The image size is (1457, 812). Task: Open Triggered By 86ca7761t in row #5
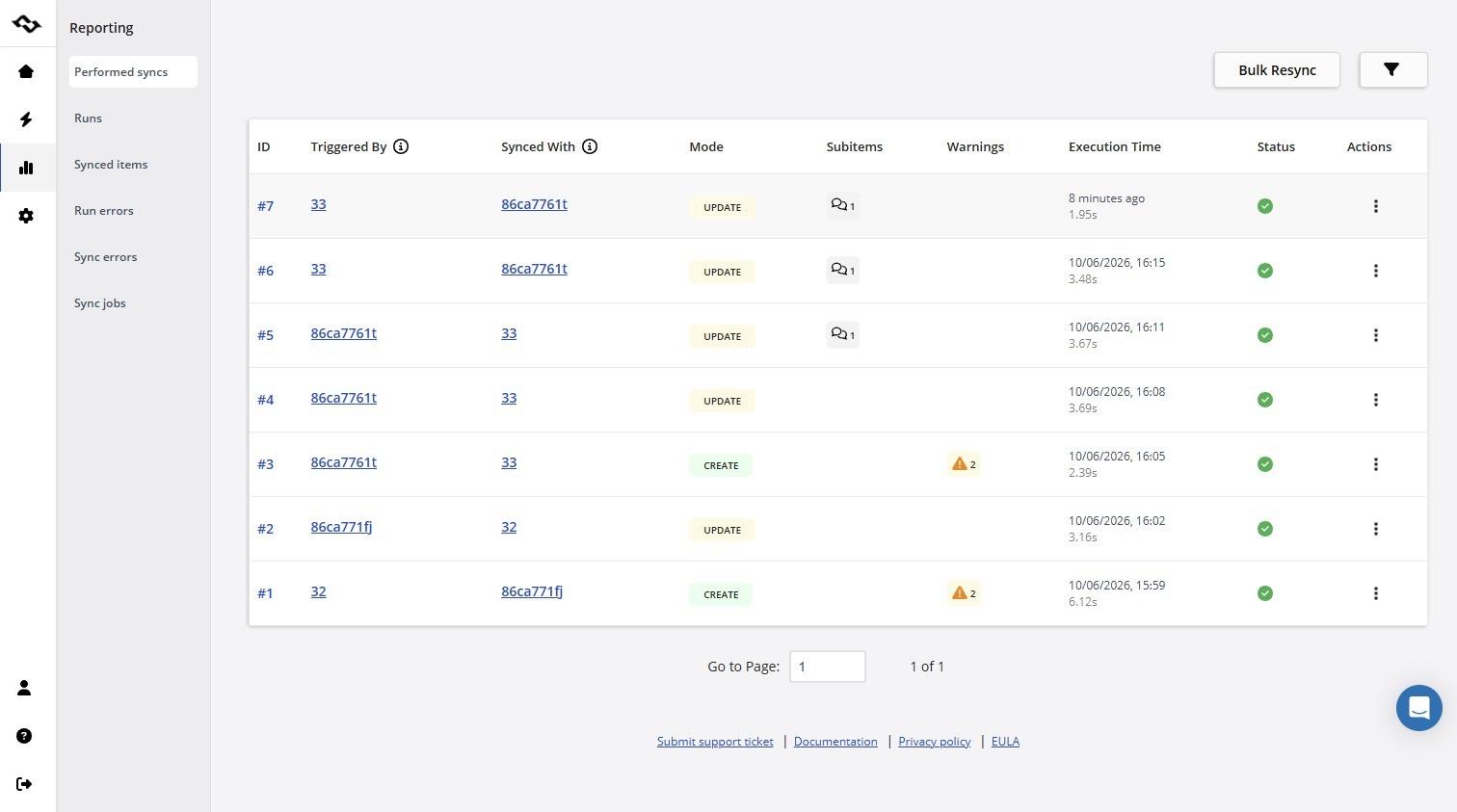pos(343,333)
